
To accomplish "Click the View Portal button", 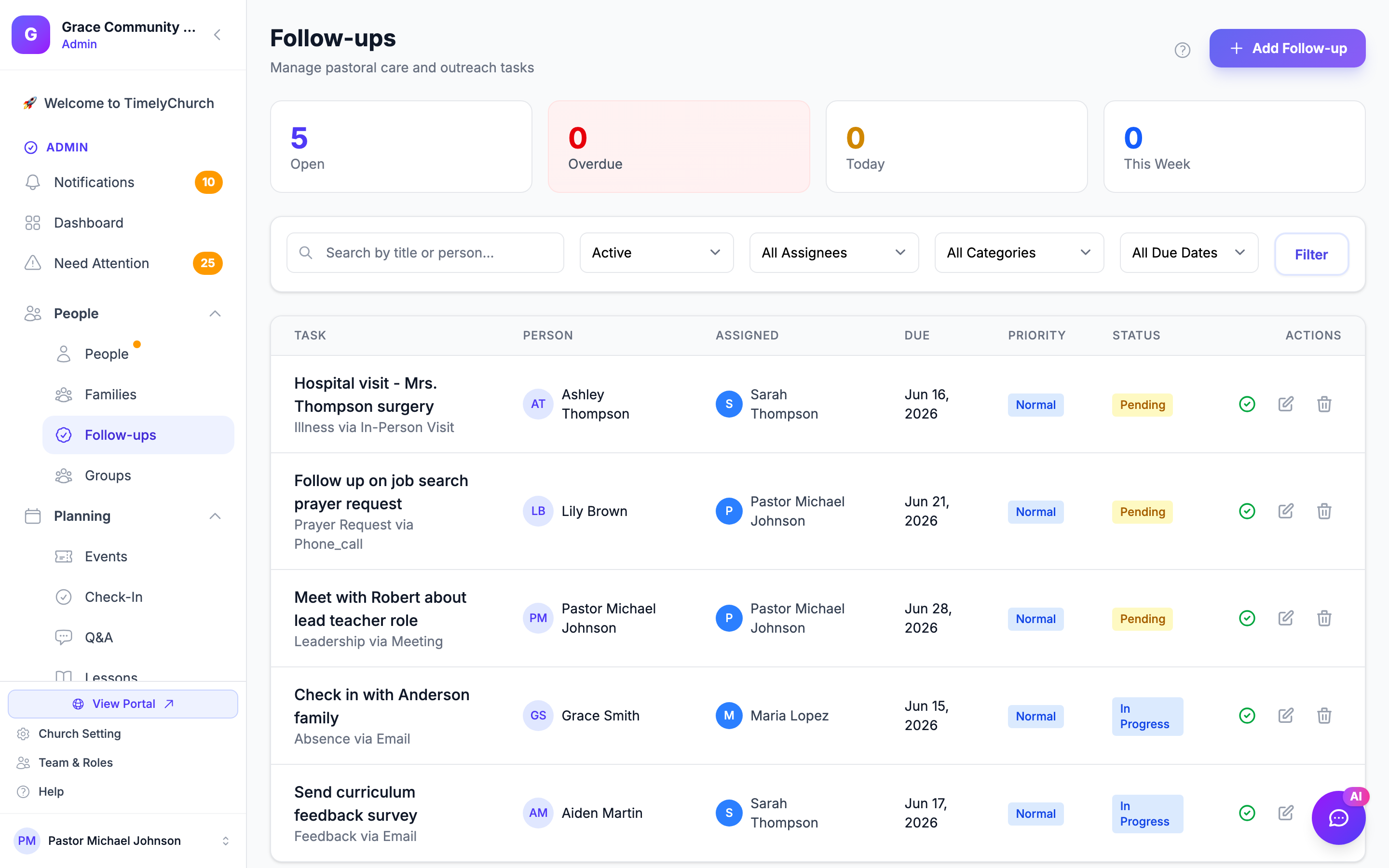I will (123, 704).
